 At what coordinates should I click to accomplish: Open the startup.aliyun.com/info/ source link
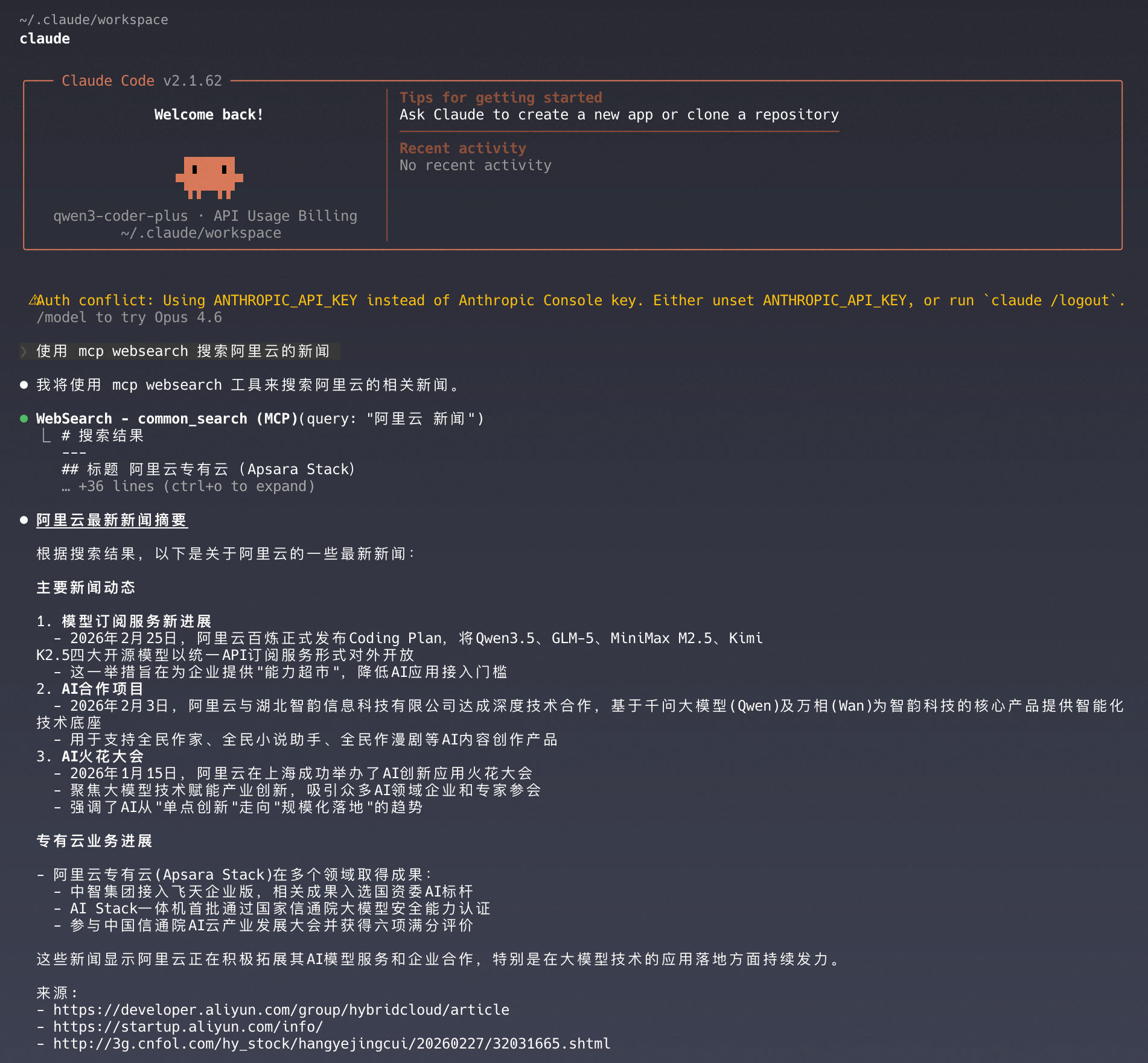click(x=188, y=1027)
